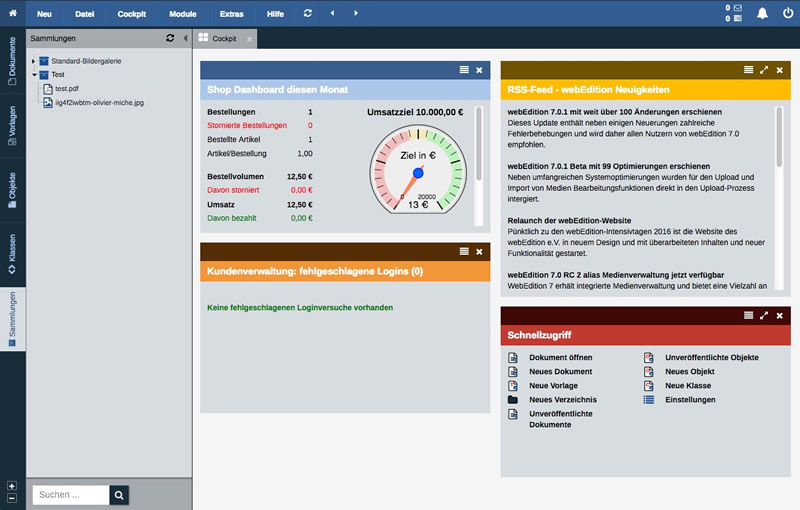Collapse the Sammlungen panel with arrow
This screenshot has height=510, width=800.
click(x=185, y=38)
